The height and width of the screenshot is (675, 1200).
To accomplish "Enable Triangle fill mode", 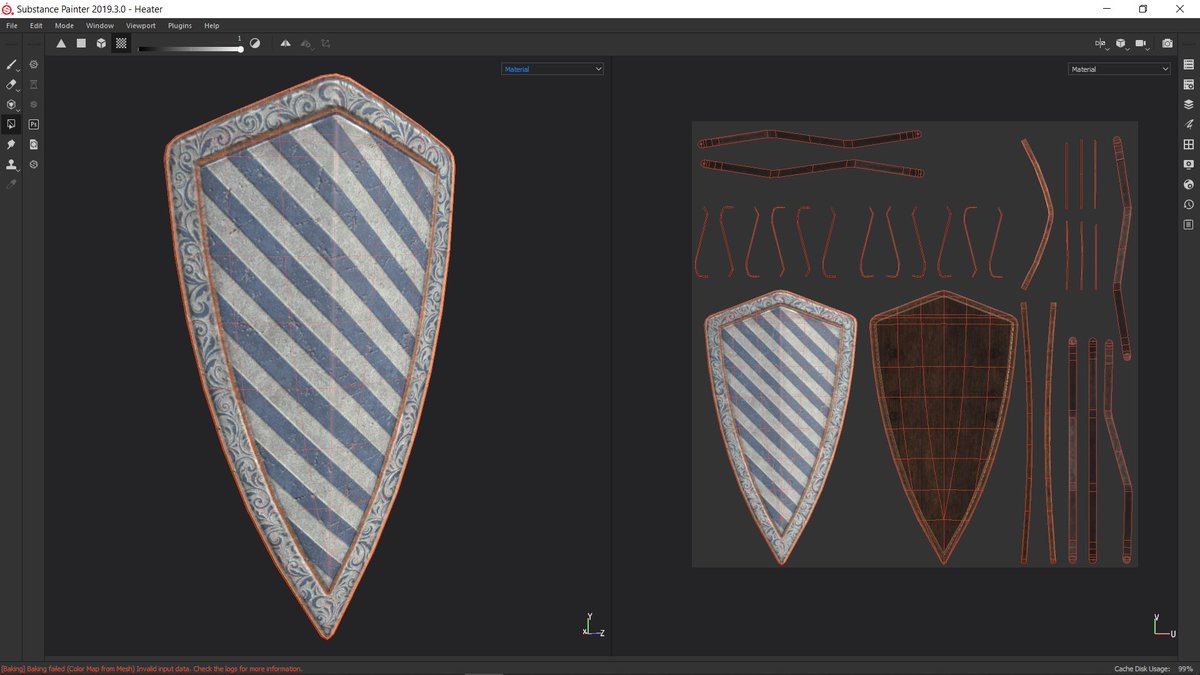I will pos(61,44).
